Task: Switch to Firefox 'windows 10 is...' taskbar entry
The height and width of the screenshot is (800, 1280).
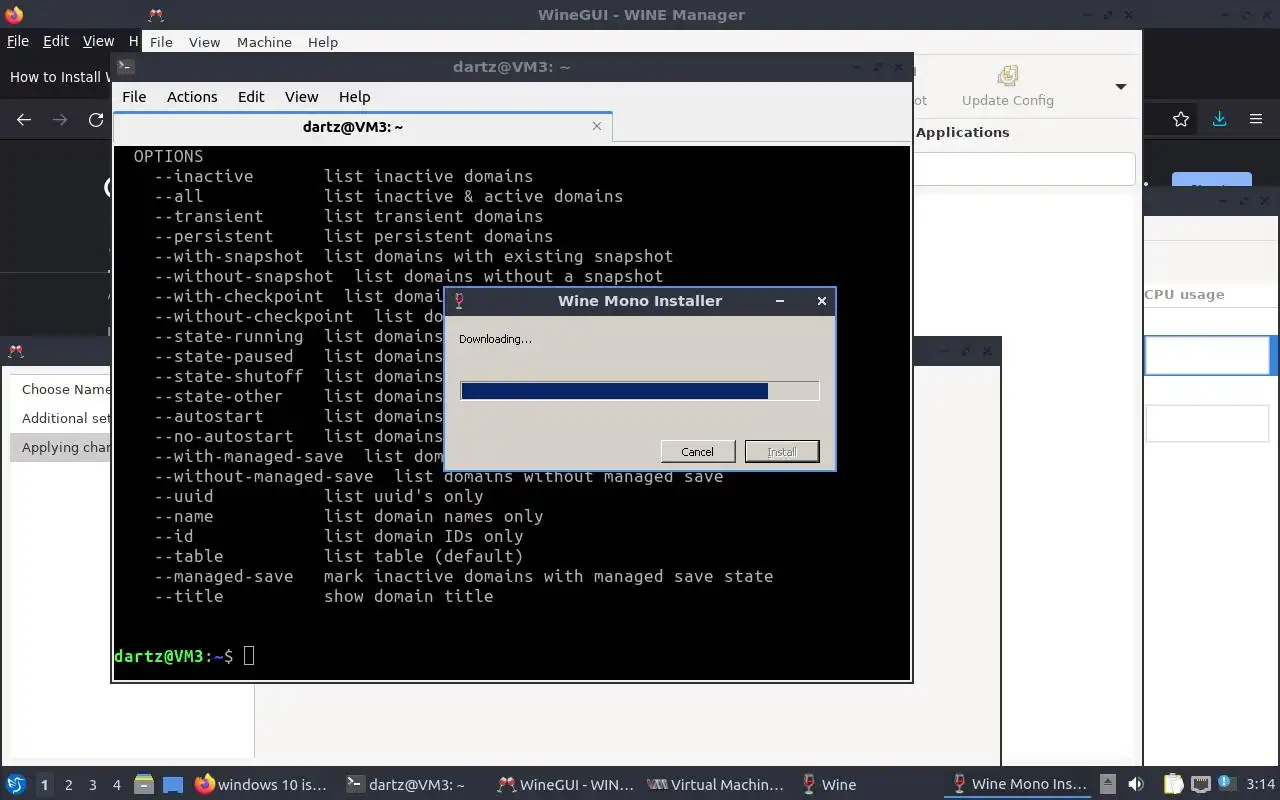Action: 260,785
